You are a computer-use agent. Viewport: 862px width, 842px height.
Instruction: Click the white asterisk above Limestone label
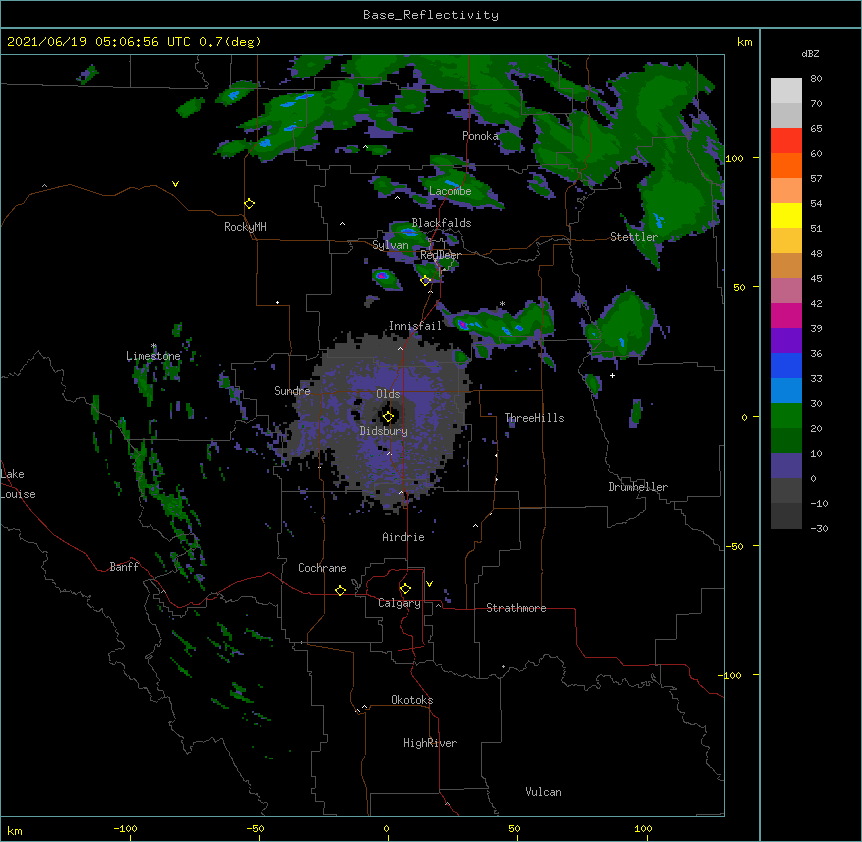tap(153, 346)
